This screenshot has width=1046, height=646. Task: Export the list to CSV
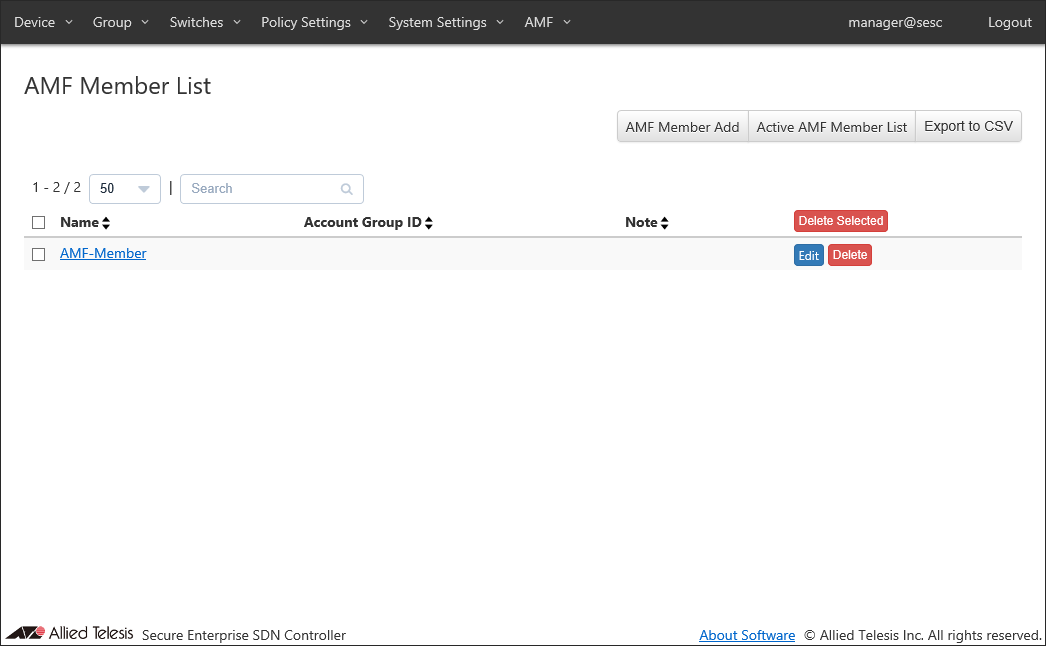pos(968,127)
